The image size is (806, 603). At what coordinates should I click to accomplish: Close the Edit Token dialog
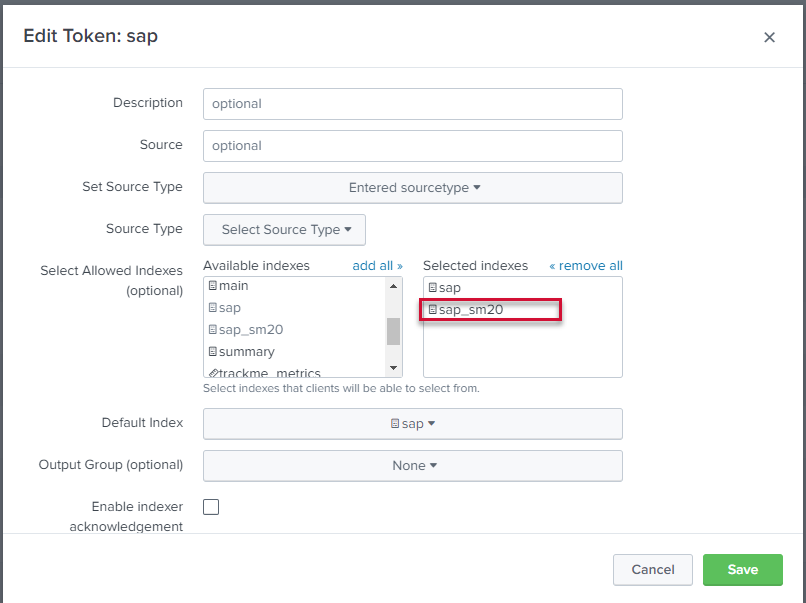click(x=769, y=37)
